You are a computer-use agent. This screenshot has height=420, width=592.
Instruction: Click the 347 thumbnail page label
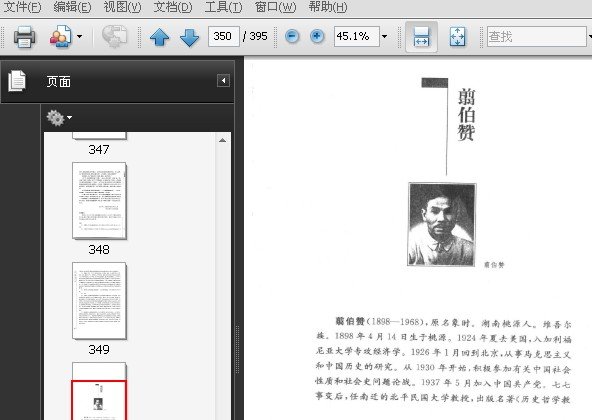point(99,150)
